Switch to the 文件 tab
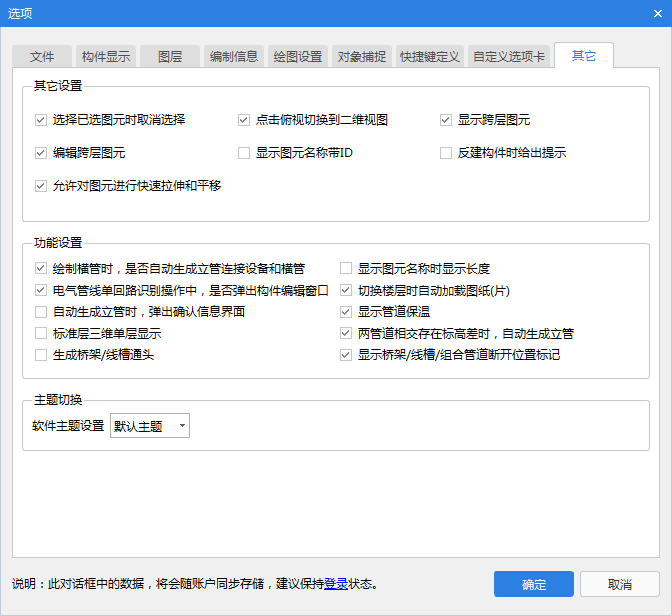 [42, 57]
